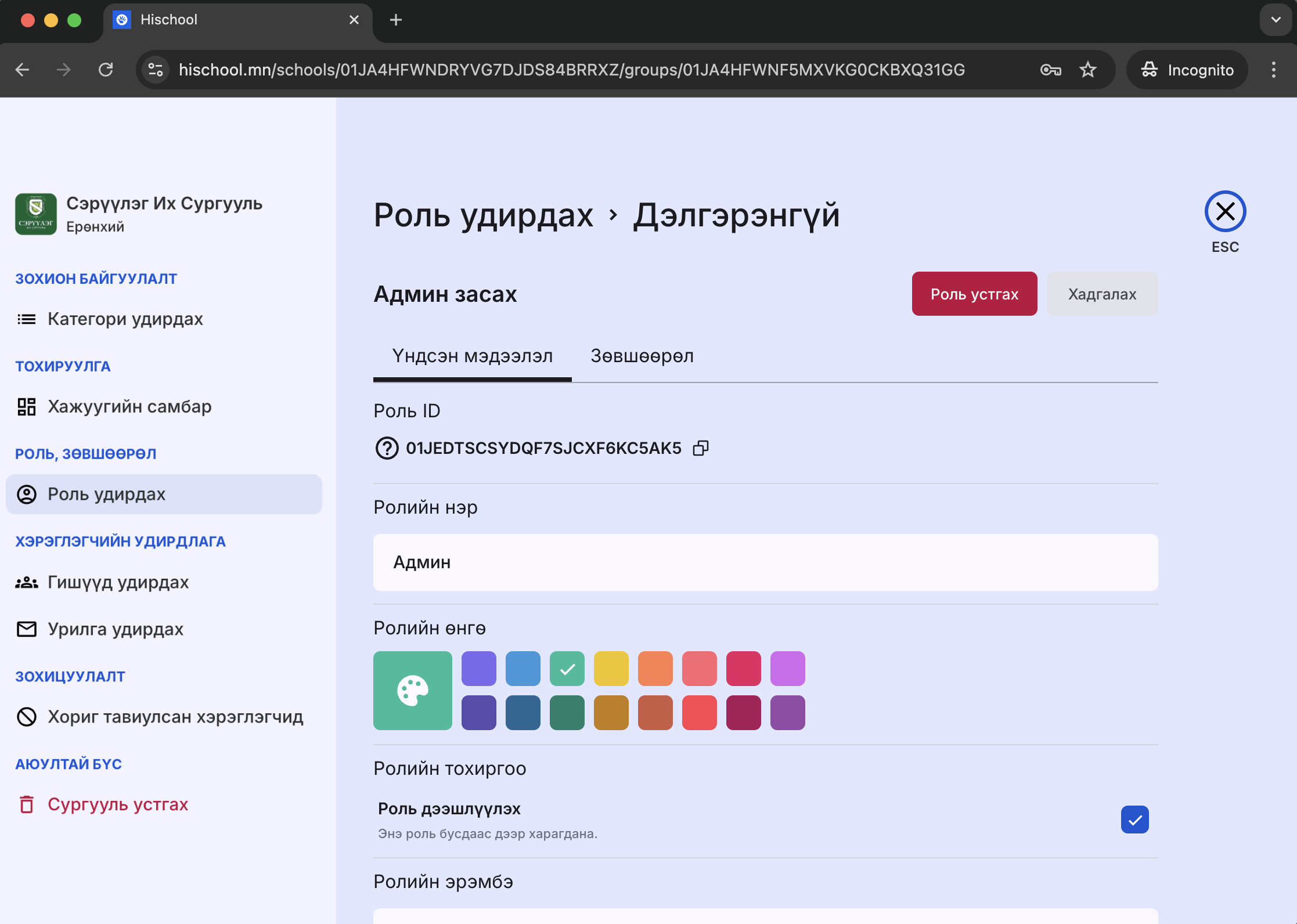This screenshot has width=1297, height=924.
Task: Uncheck the Роль дээшлүүлэх checkbox
Action: click(1134, 820)
